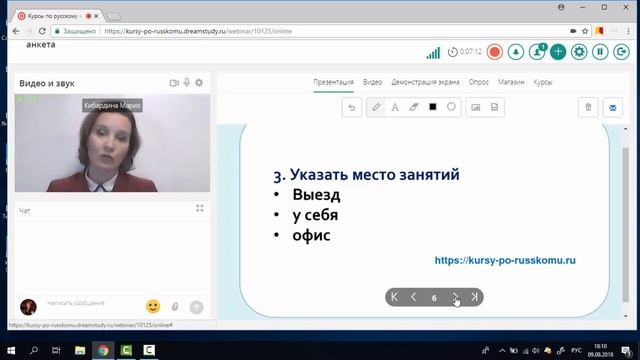Open Task View on taskbar

point(56,350)
